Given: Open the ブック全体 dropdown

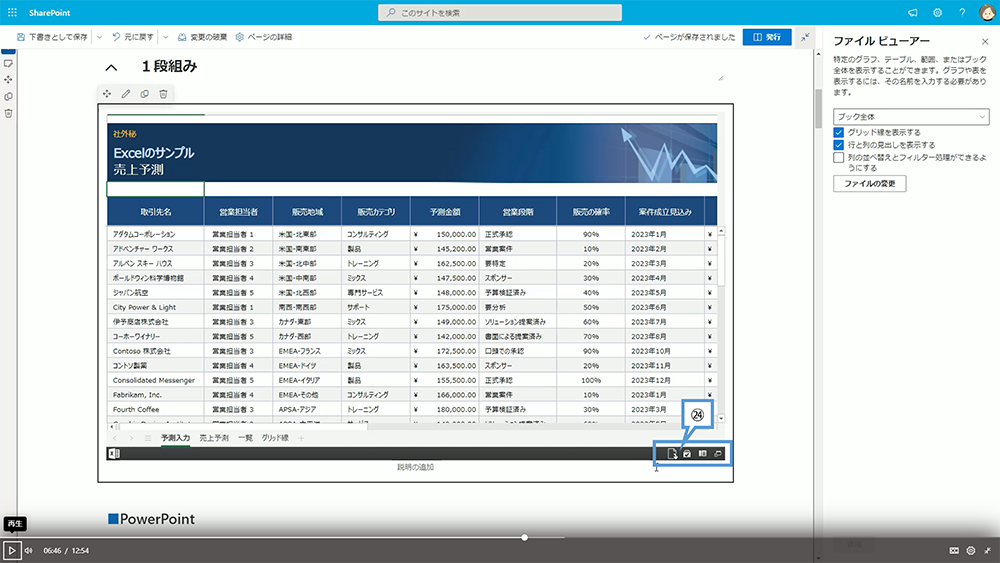Looking at the screenshot, I should coord(912,117).
